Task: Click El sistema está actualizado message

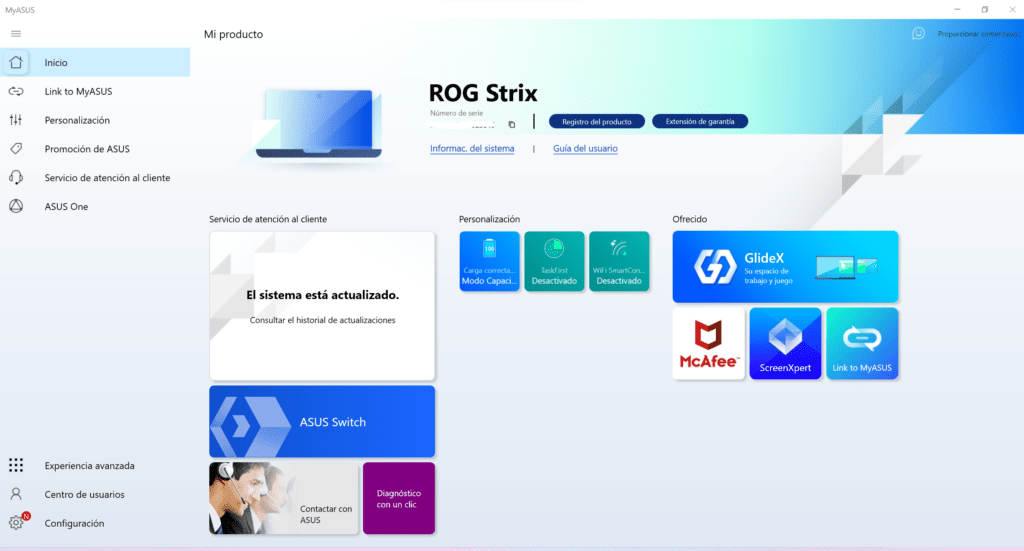Action: coord(322,295)
